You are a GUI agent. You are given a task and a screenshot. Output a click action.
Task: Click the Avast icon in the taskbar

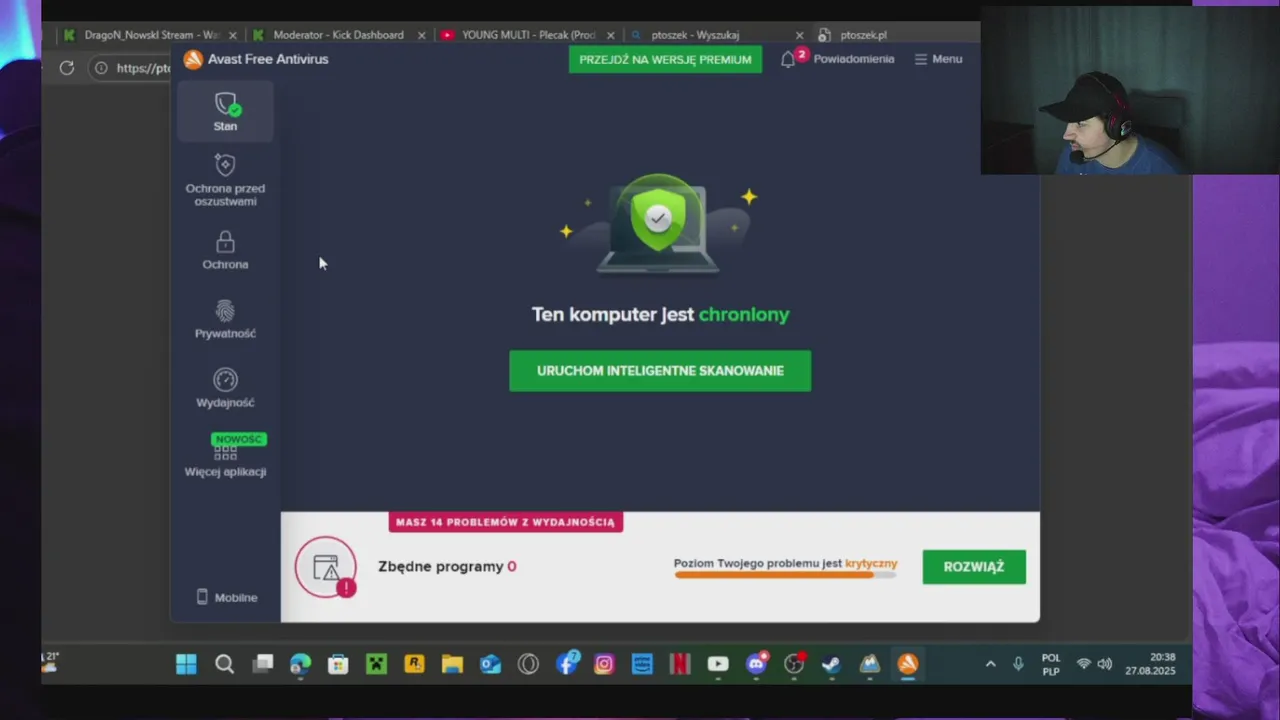tap(908, 664)
